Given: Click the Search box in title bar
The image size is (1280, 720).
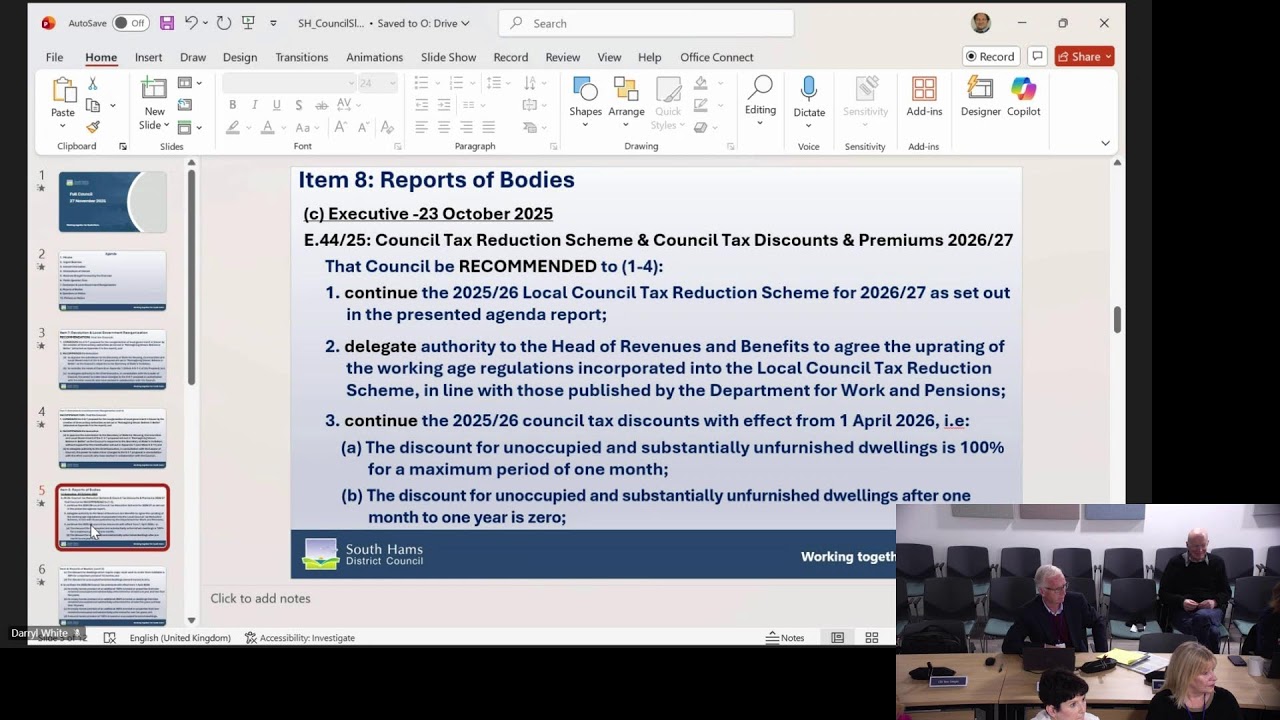Looking at the screenshot, I should pyautogui.click(x=646, y=23).
